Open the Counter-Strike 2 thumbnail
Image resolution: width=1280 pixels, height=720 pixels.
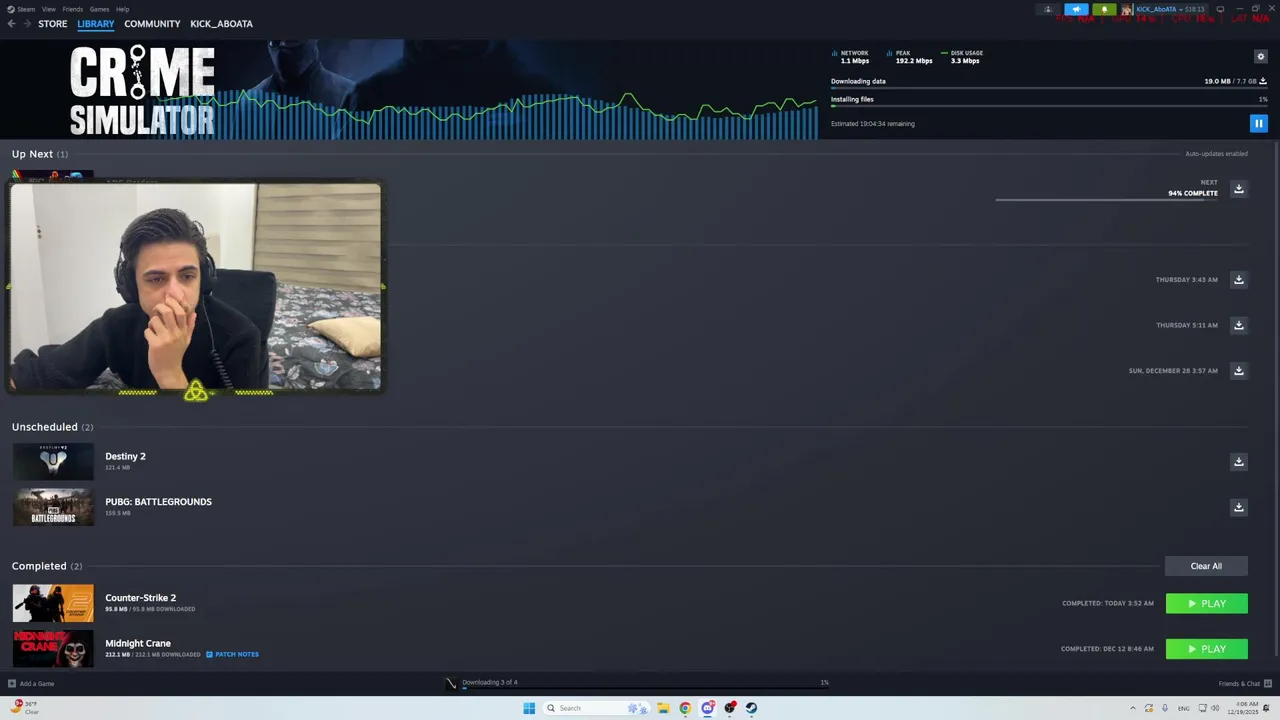tap(53, 603)
